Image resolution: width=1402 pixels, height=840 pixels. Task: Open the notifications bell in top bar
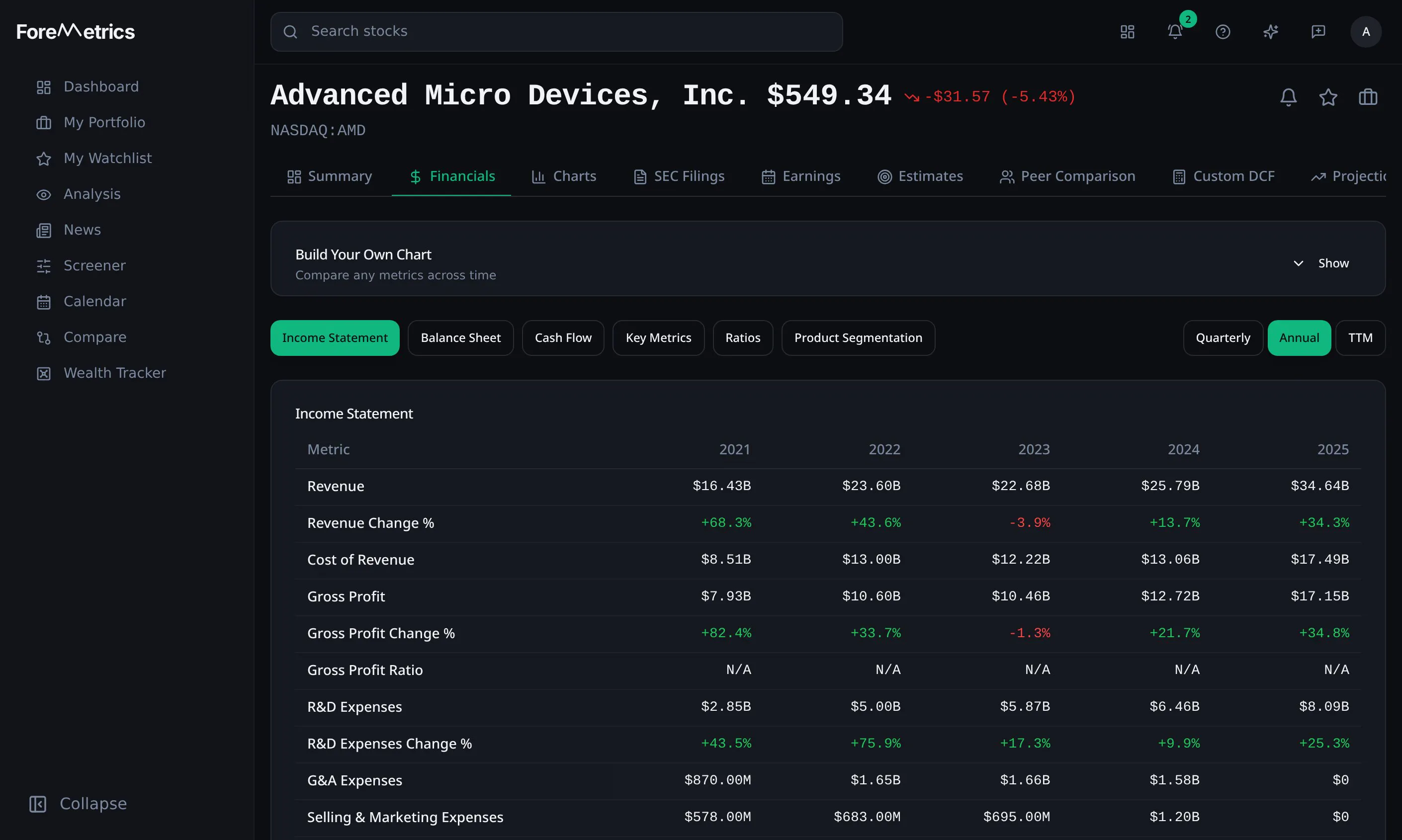coord(1175,32)
